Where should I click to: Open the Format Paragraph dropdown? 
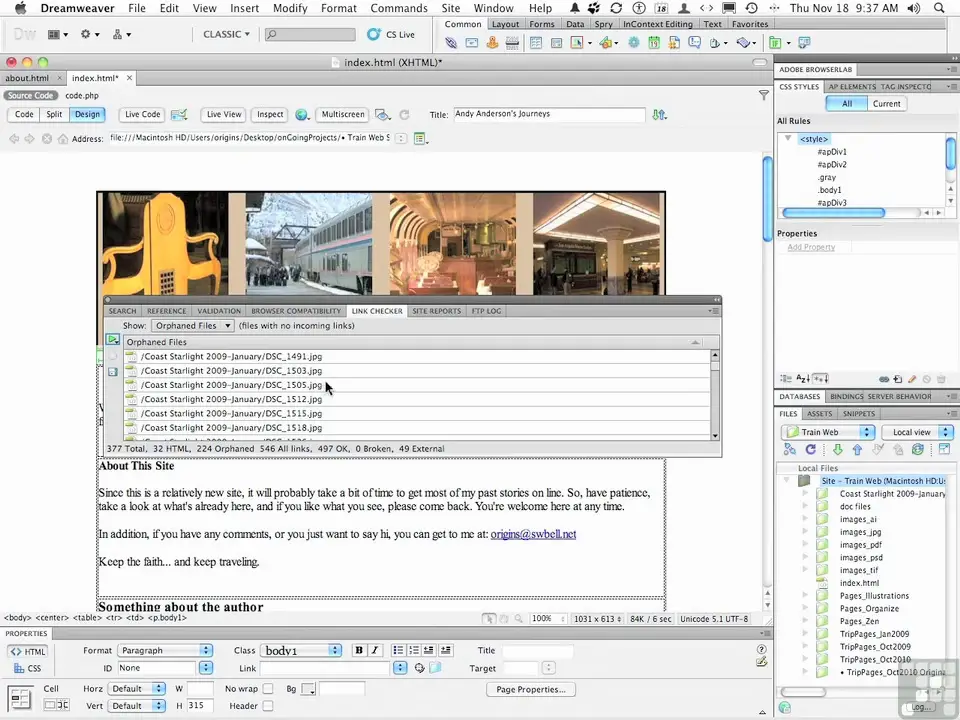pyautogui.click(x=165, y=651)
